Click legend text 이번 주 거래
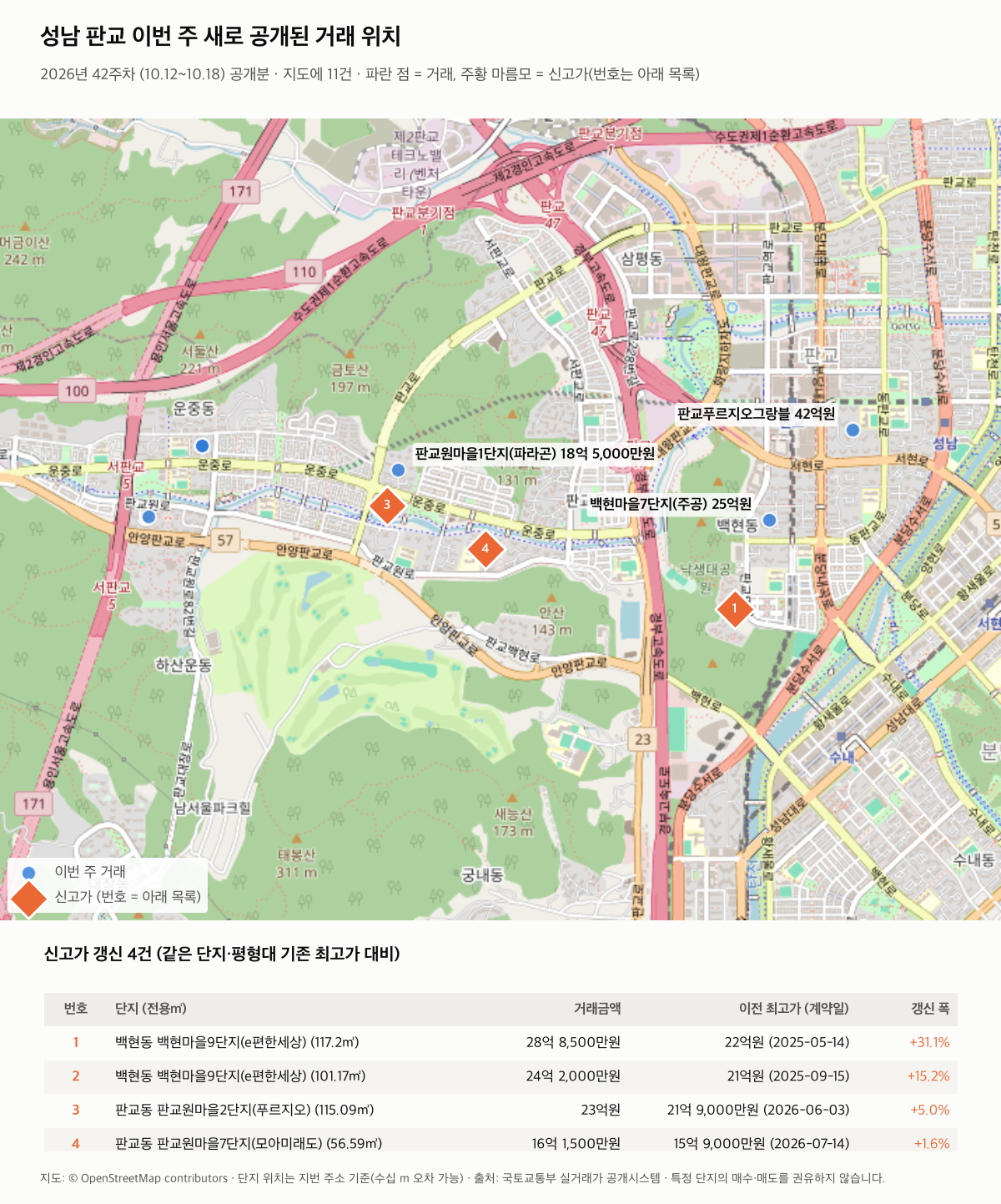The height and width of the screenshot is (1204, 1001). pos(90,872)
